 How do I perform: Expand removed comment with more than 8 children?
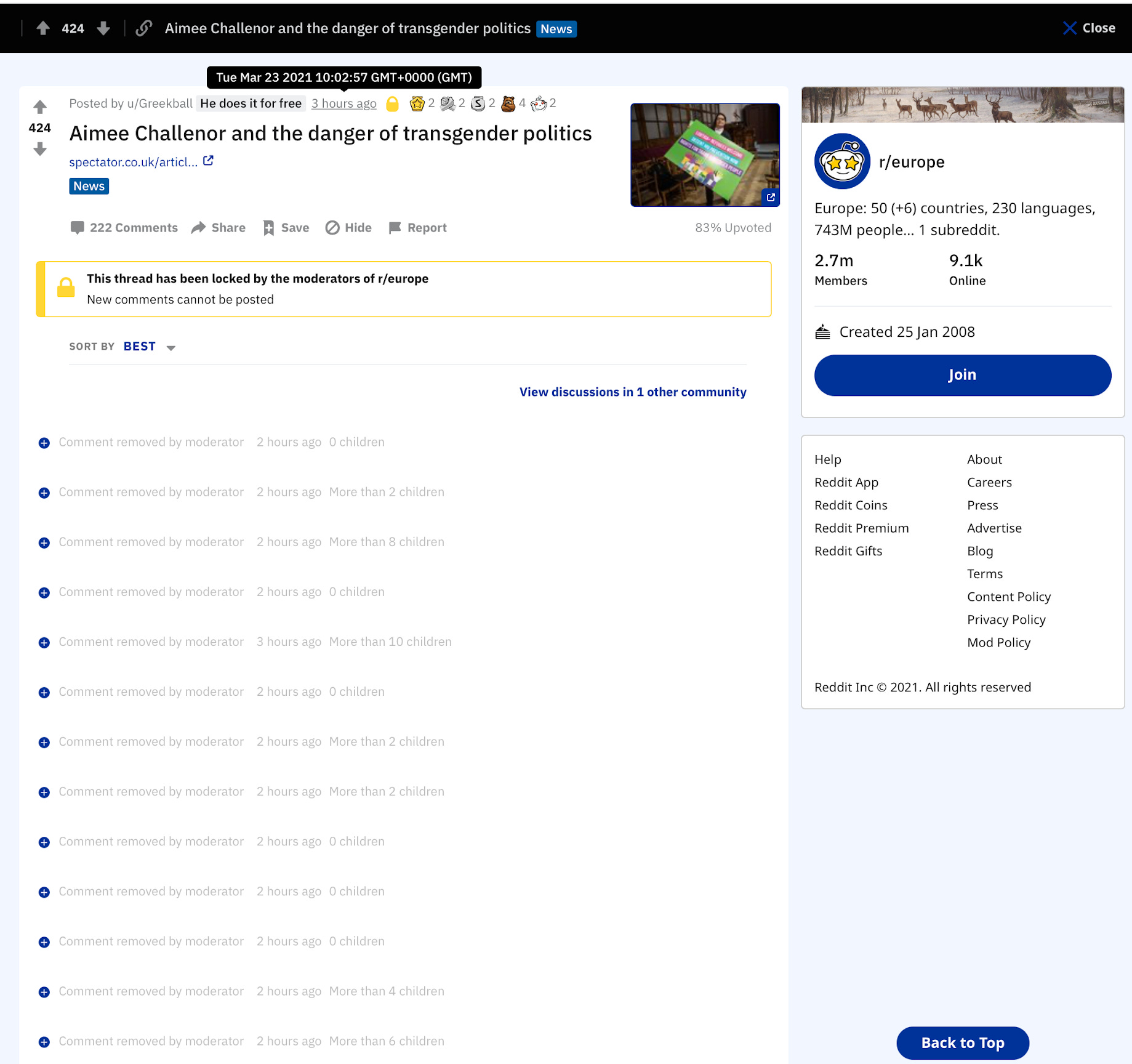[44, 542]
